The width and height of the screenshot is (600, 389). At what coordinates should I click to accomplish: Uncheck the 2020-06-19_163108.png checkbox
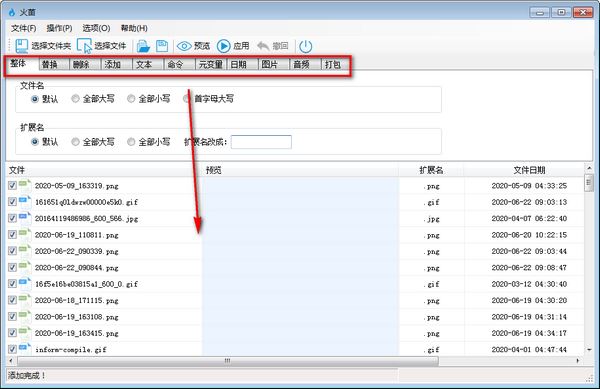(x=12, y=317)
